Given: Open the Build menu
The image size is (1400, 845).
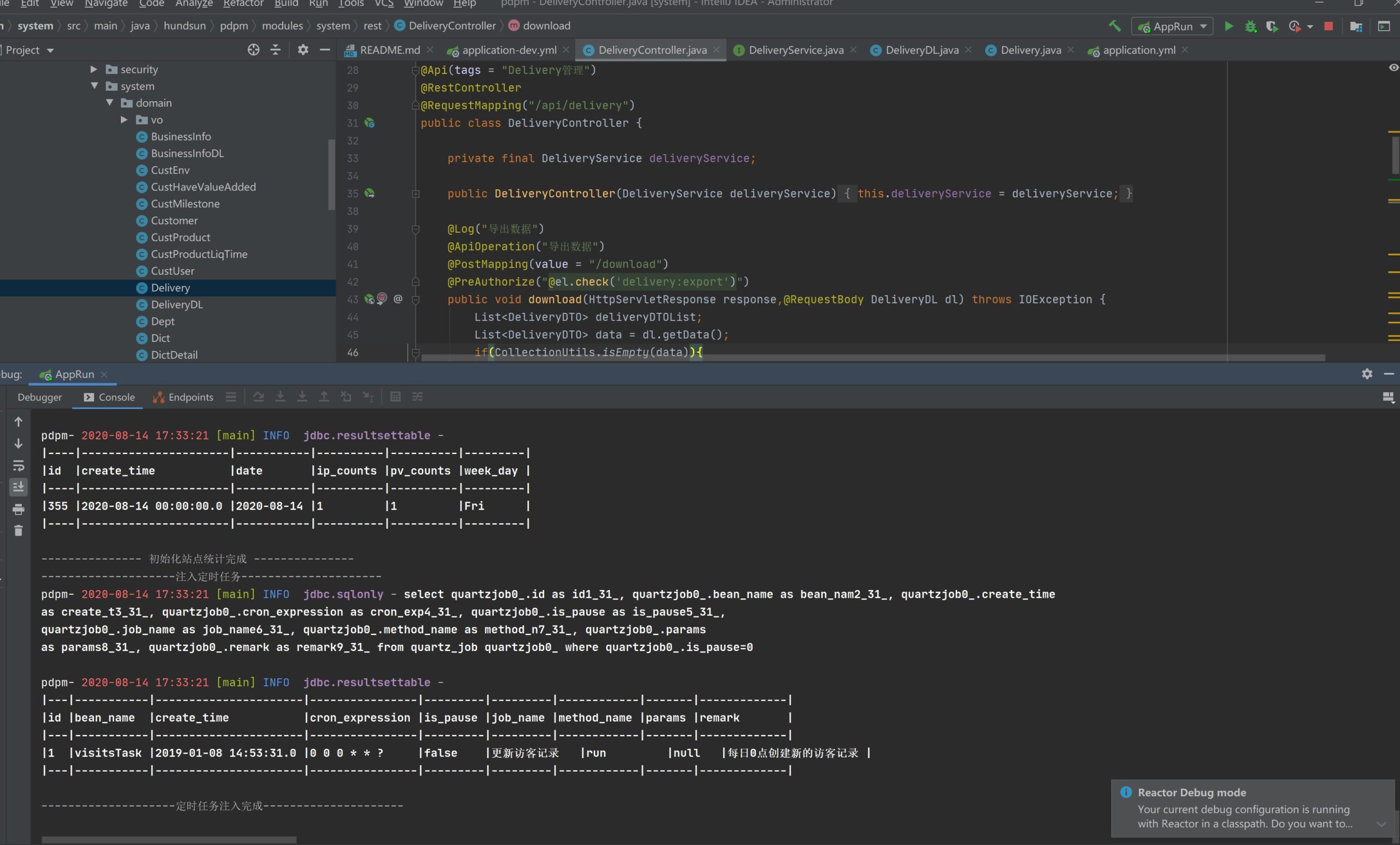Looking at the screenshot, I should click(x=286, y=3).
